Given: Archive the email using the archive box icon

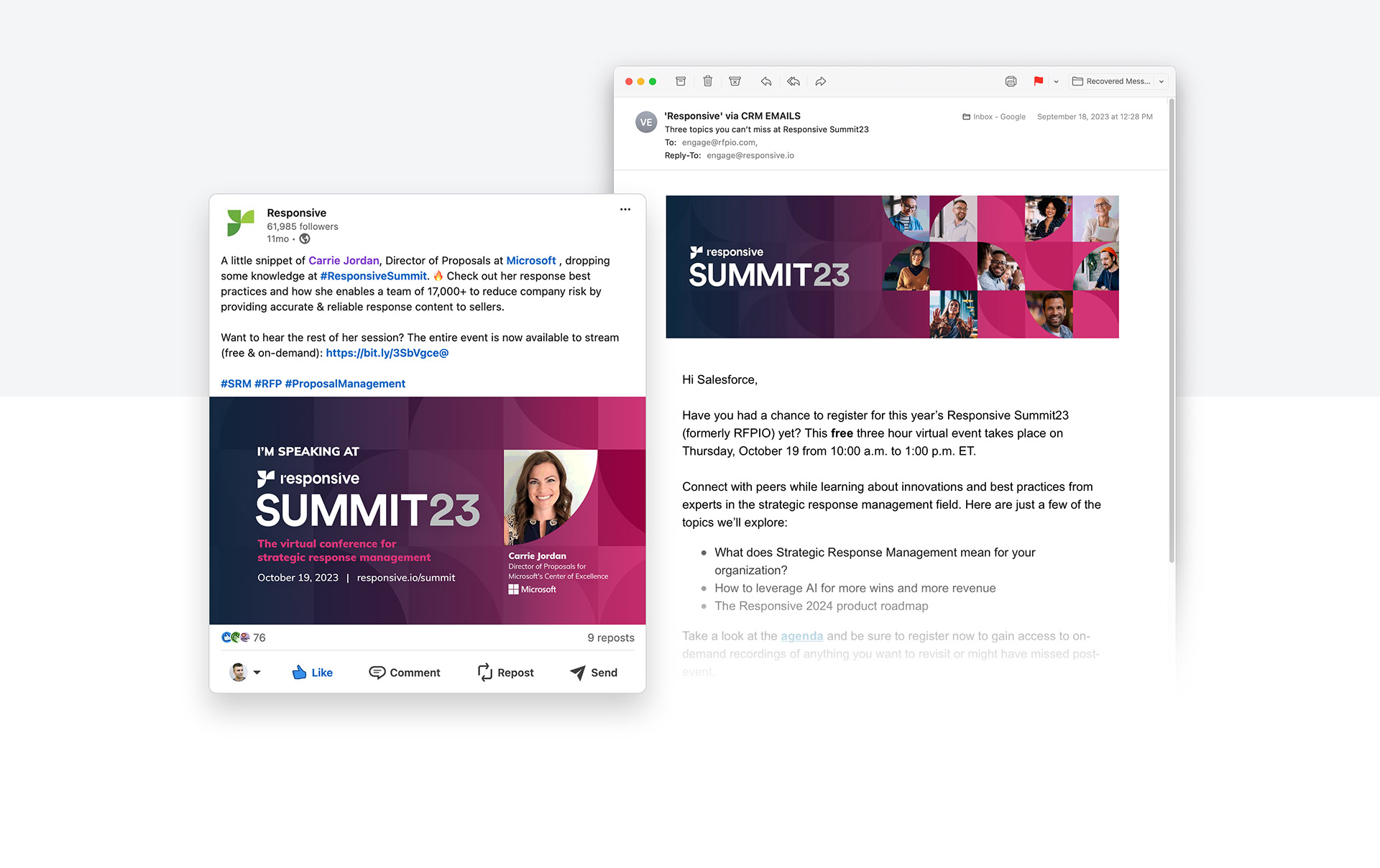Looking at the screenshot, I should pos(681,81).
